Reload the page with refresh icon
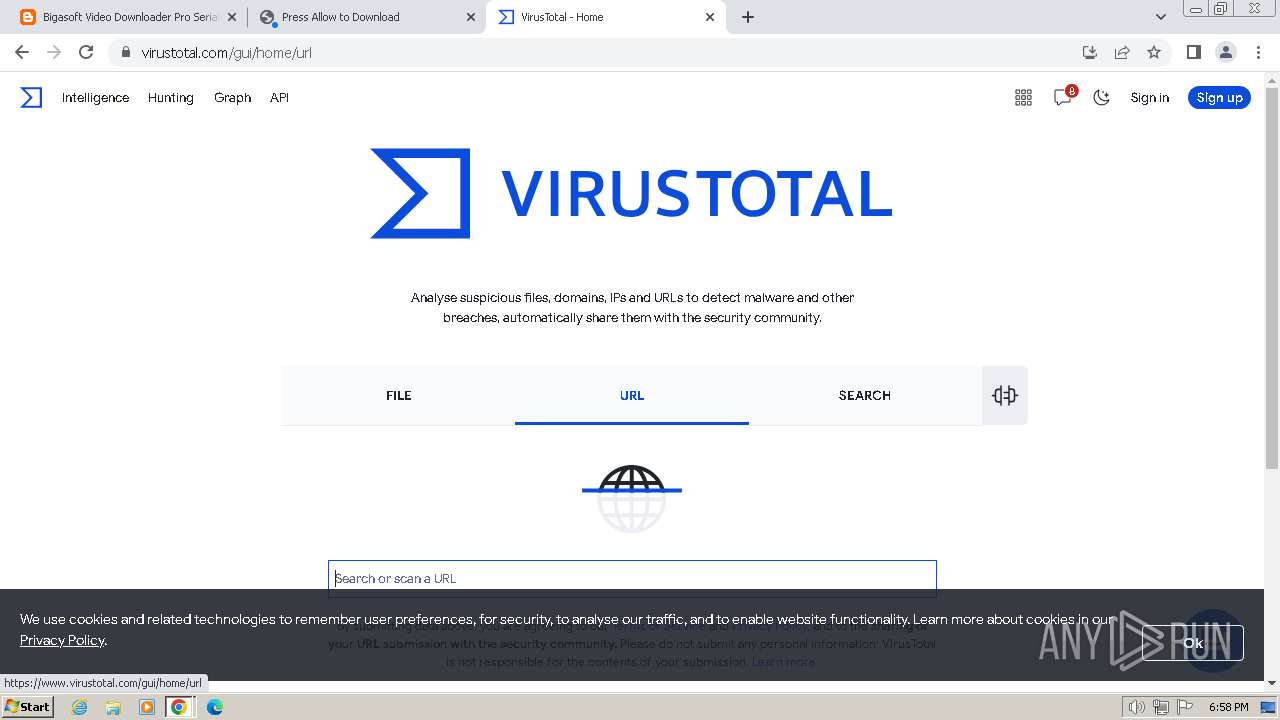This screenshot has width=1280, height=720. pyautogui.click(x=86, y=52)
